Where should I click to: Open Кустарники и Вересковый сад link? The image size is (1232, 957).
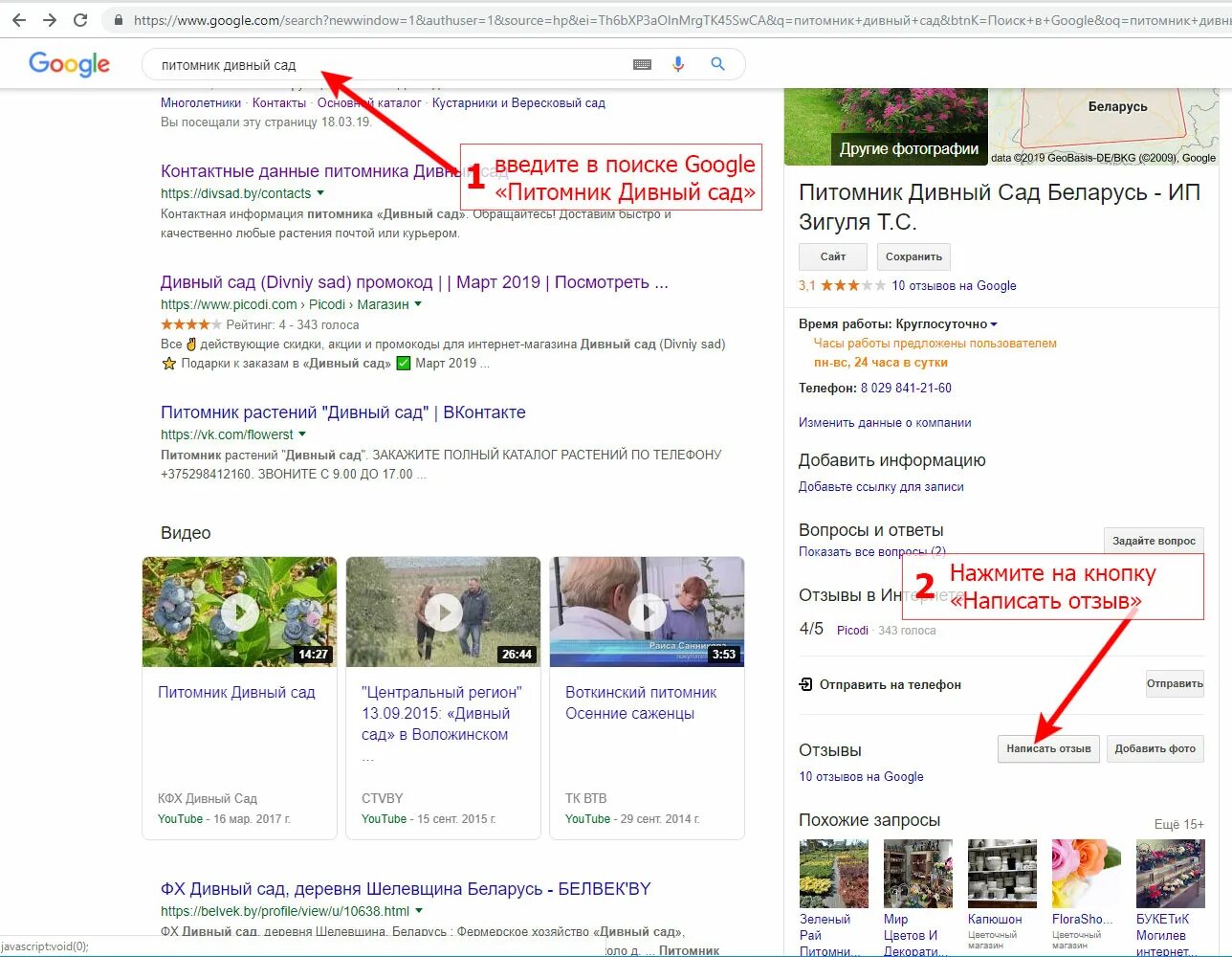[518, 102]
